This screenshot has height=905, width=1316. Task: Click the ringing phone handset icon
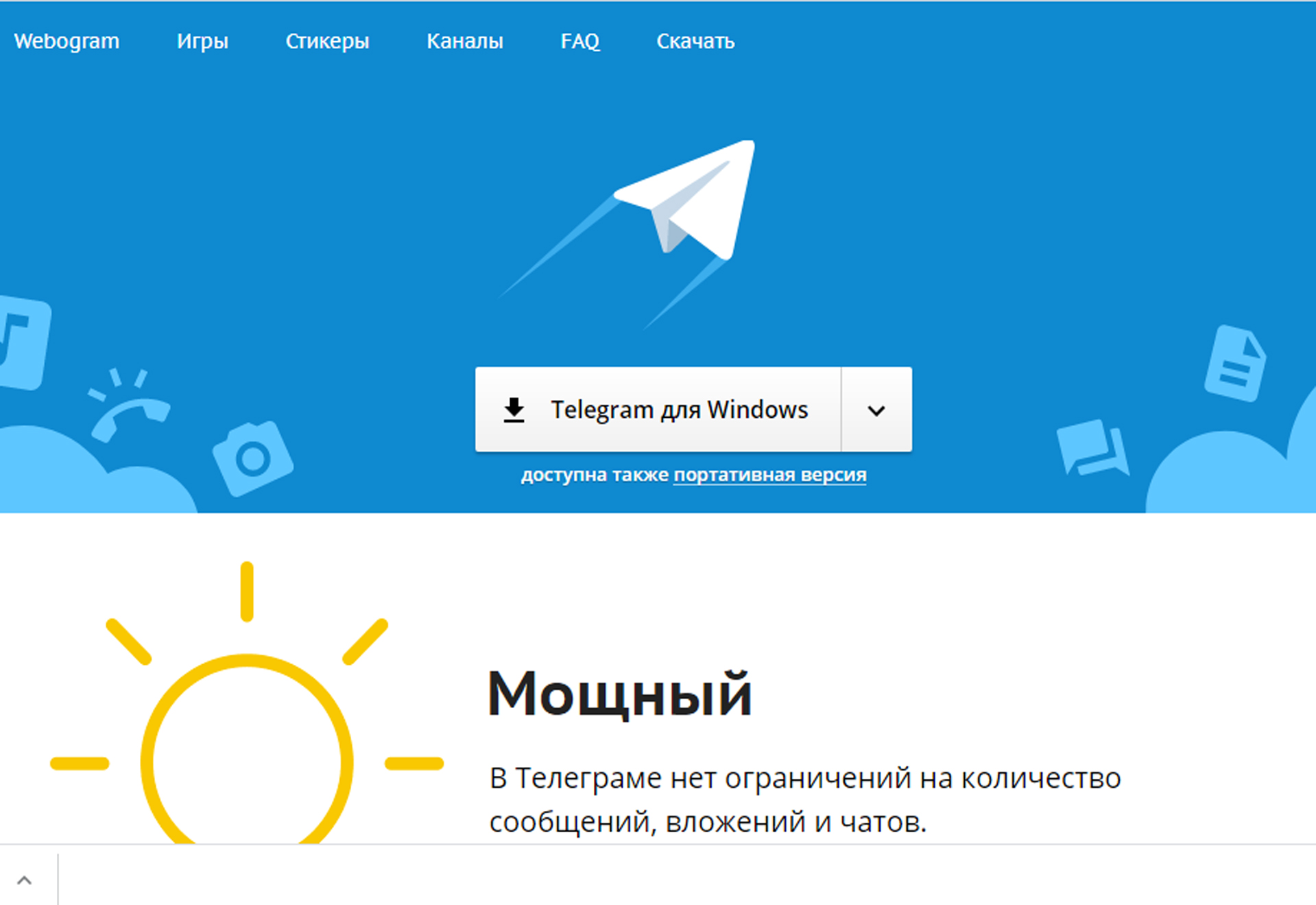[x=128, y=409]
